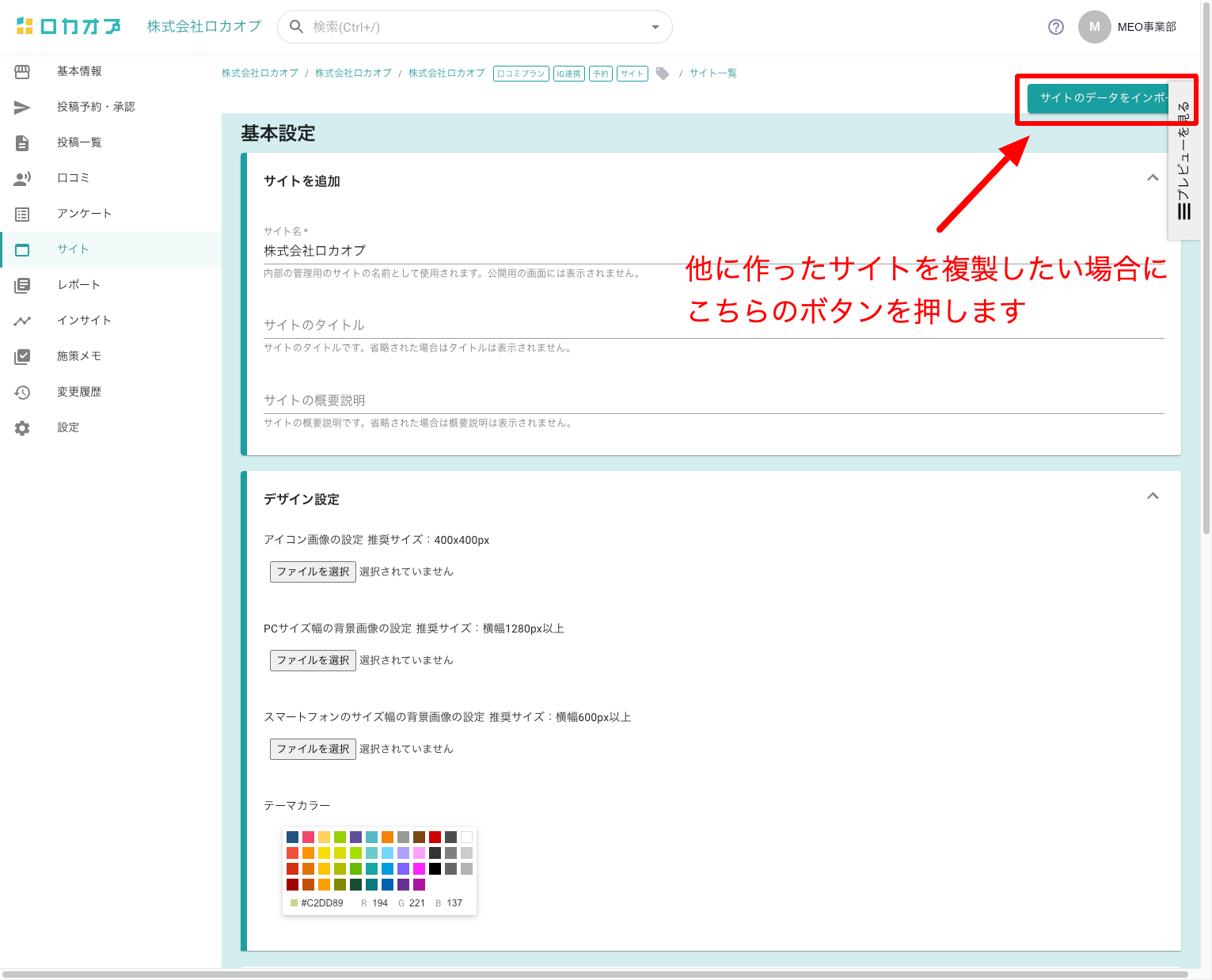Select the 口コミ reviews icon

[22, 178]
